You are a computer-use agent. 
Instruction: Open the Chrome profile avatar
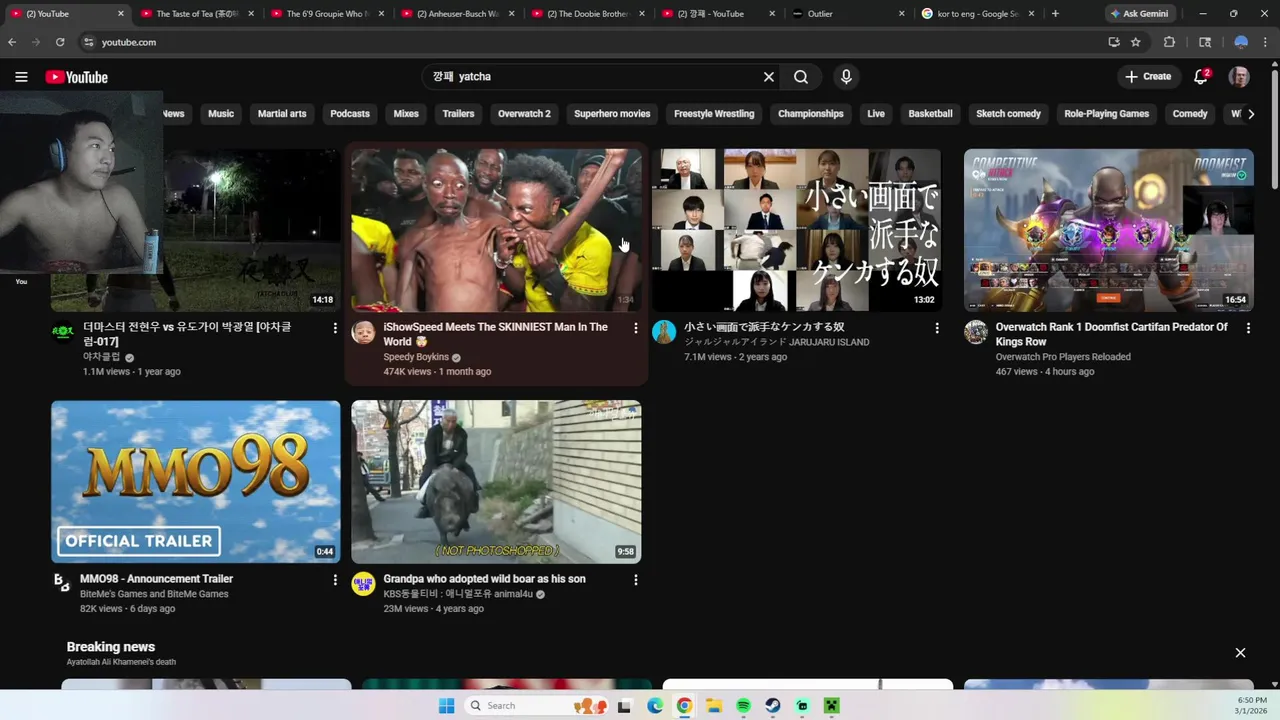tap(1241, 42)
